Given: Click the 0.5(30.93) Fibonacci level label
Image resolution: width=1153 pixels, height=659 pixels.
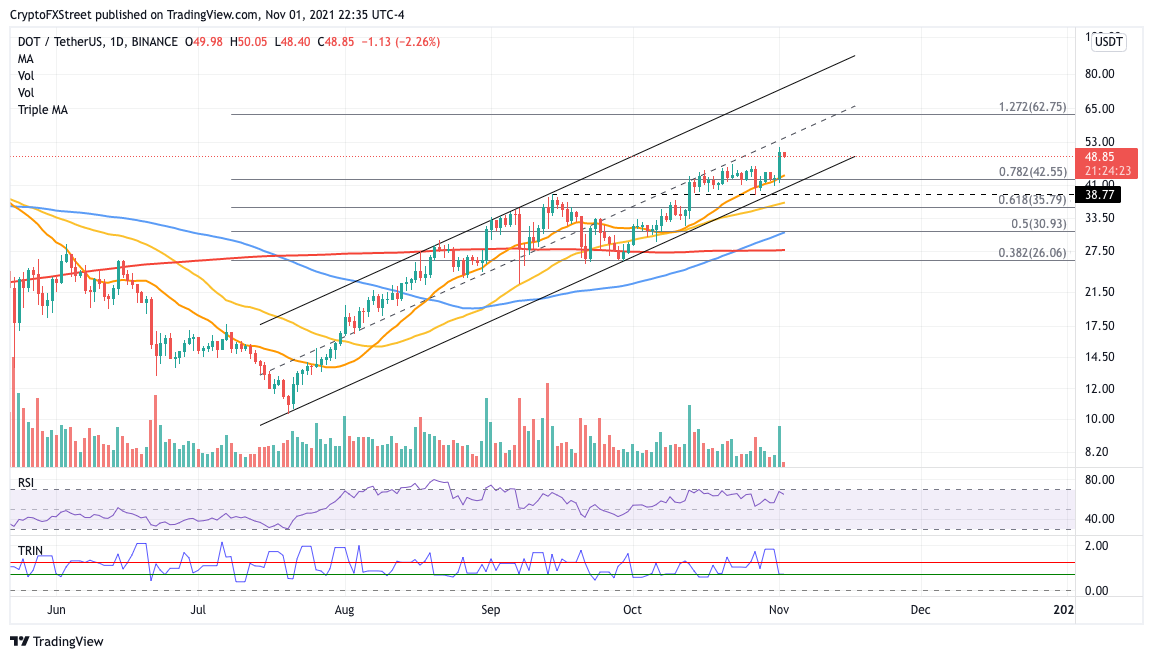Looking at the screenshot, I should coord(1038,224).
